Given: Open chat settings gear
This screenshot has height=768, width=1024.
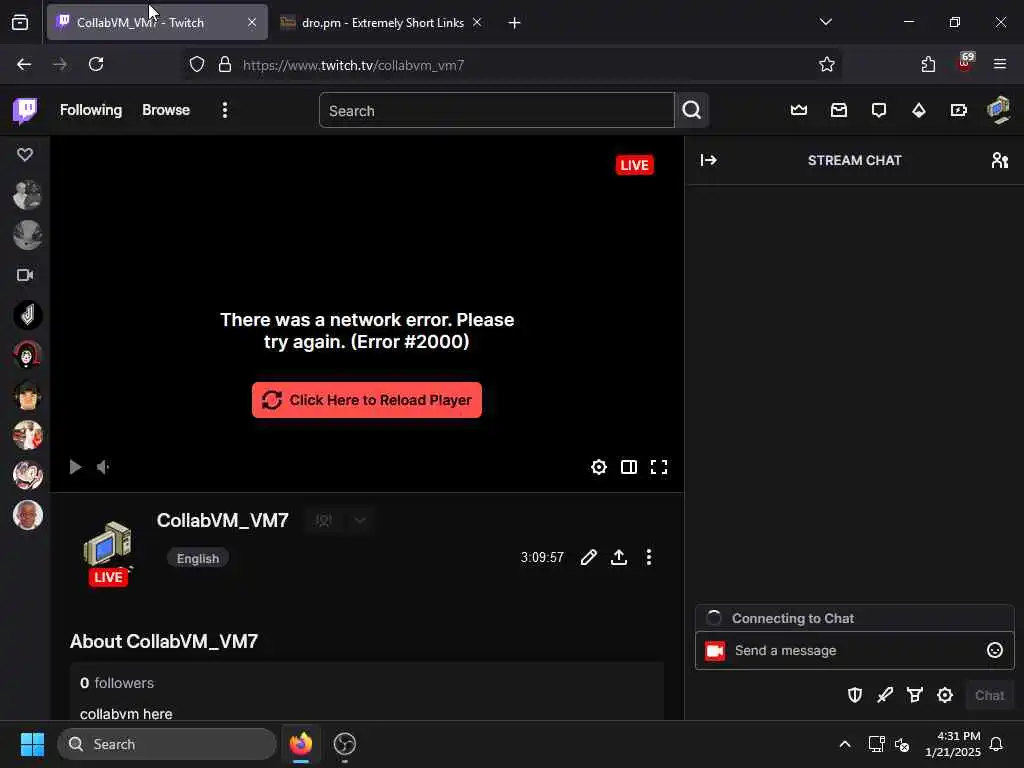Looking at the screenshot, I should [x=945, y=695].
